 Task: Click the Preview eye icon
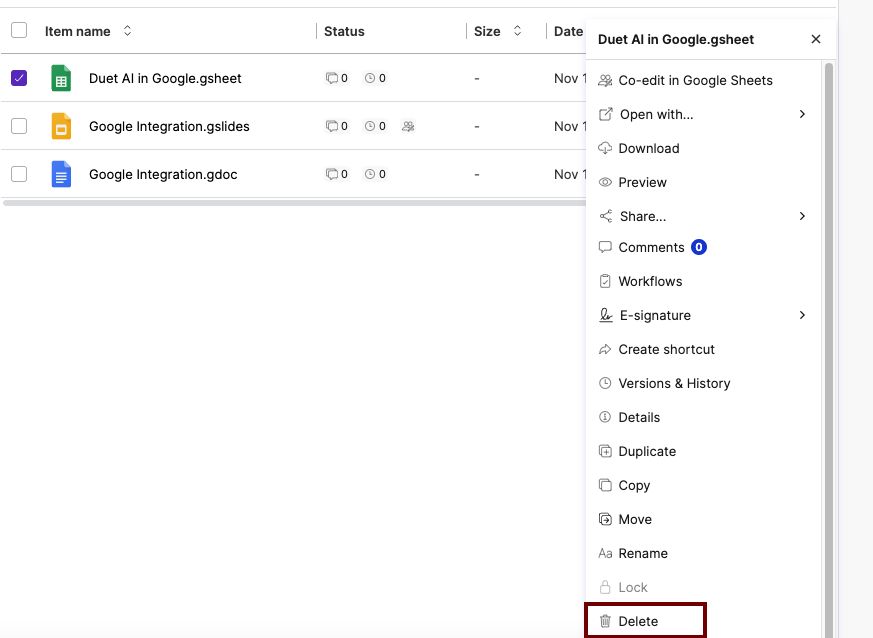click(605, 182)
